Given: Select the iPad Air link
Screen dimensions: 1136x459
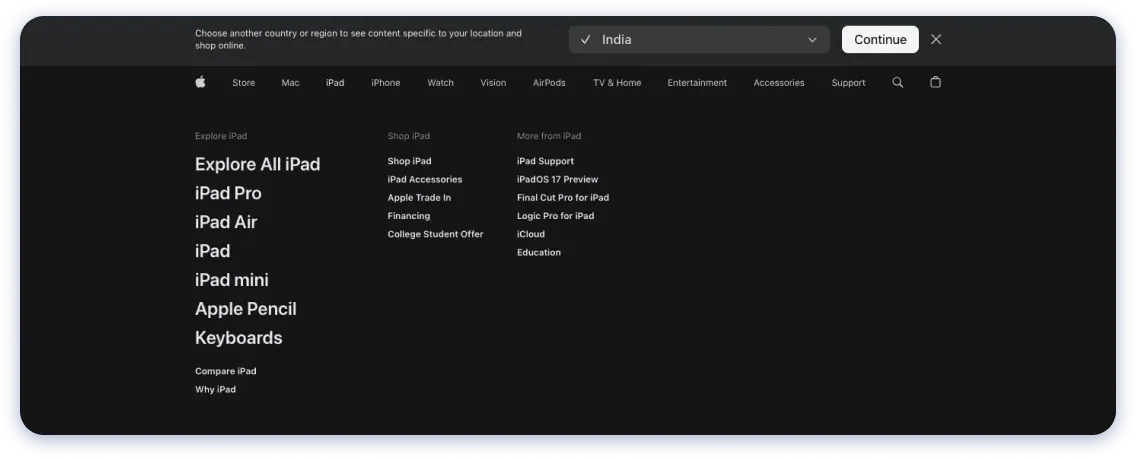Looking at the screenshot, I should tap(226, 222).
